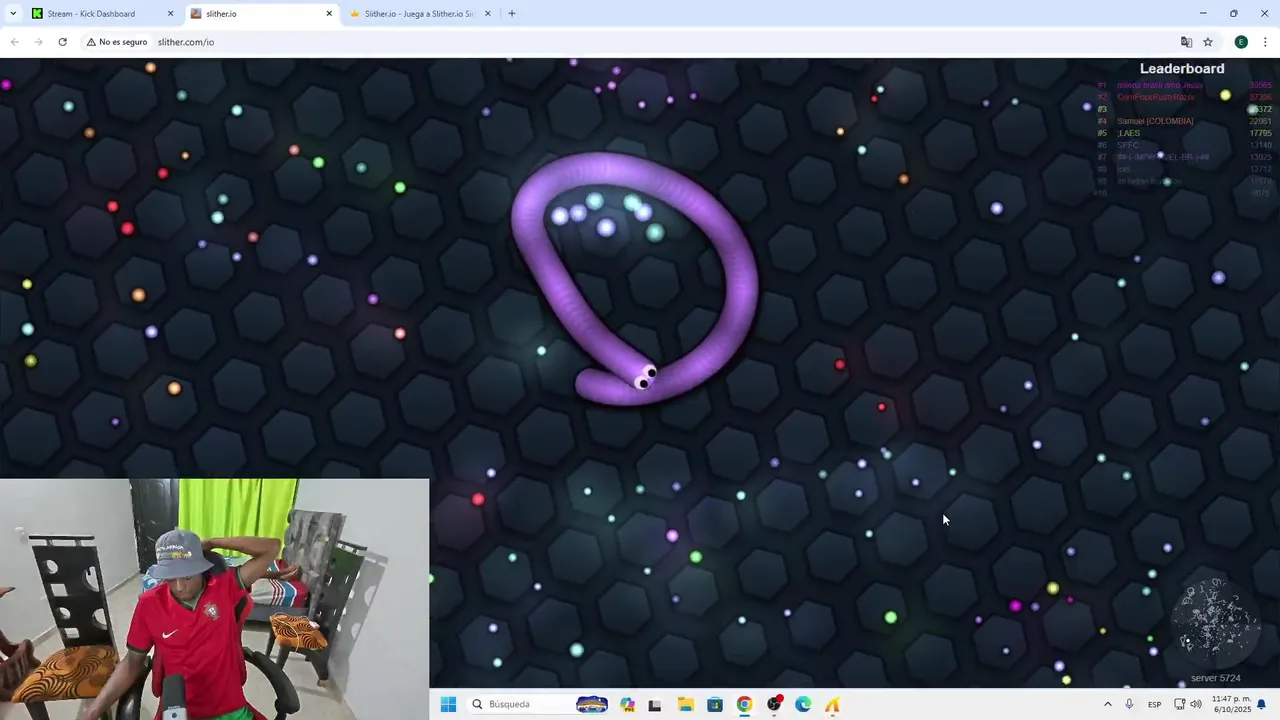Open network settings from tray icon

(x=1181, y=704)
